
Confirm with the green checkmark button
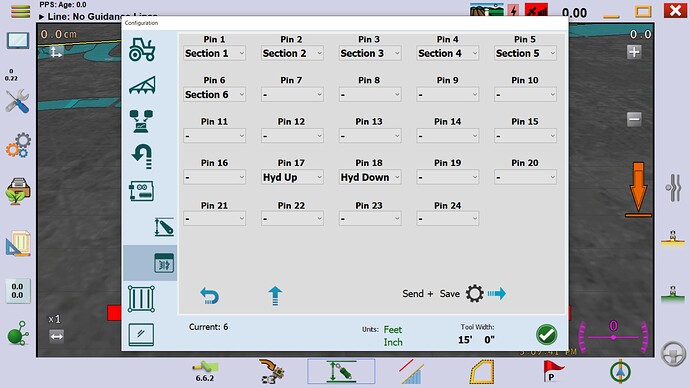(x=547, y=335)
